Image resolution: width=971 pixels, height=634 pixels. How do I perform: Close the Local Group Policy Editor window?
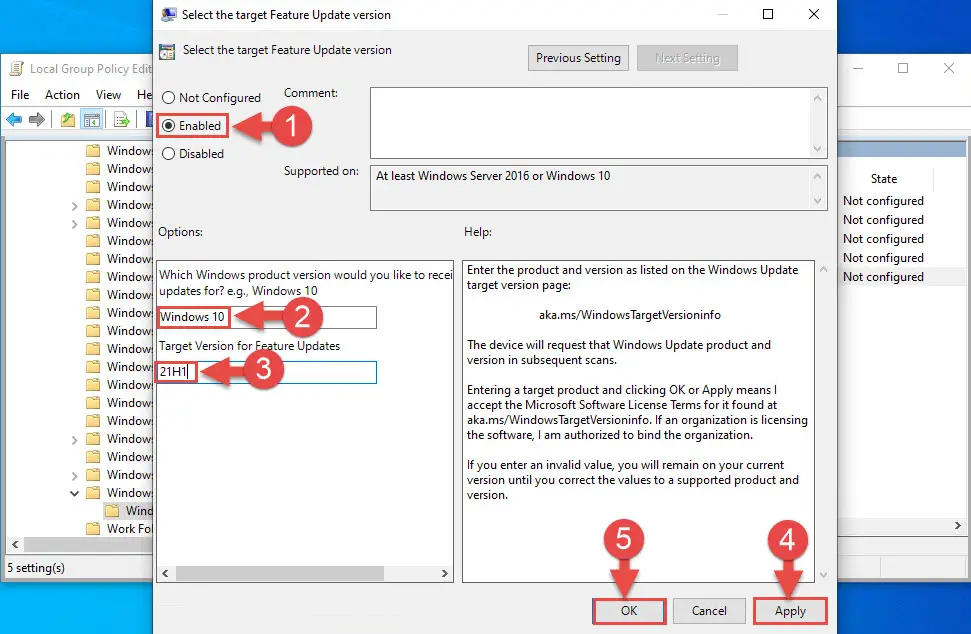pos(949,68)
